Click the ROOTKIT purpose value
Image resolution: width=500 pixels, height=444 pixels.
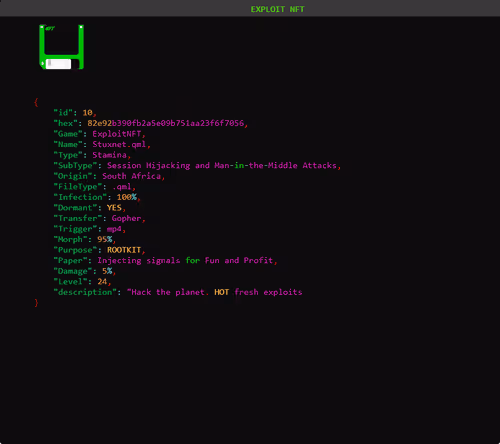(x=124, y=250)
